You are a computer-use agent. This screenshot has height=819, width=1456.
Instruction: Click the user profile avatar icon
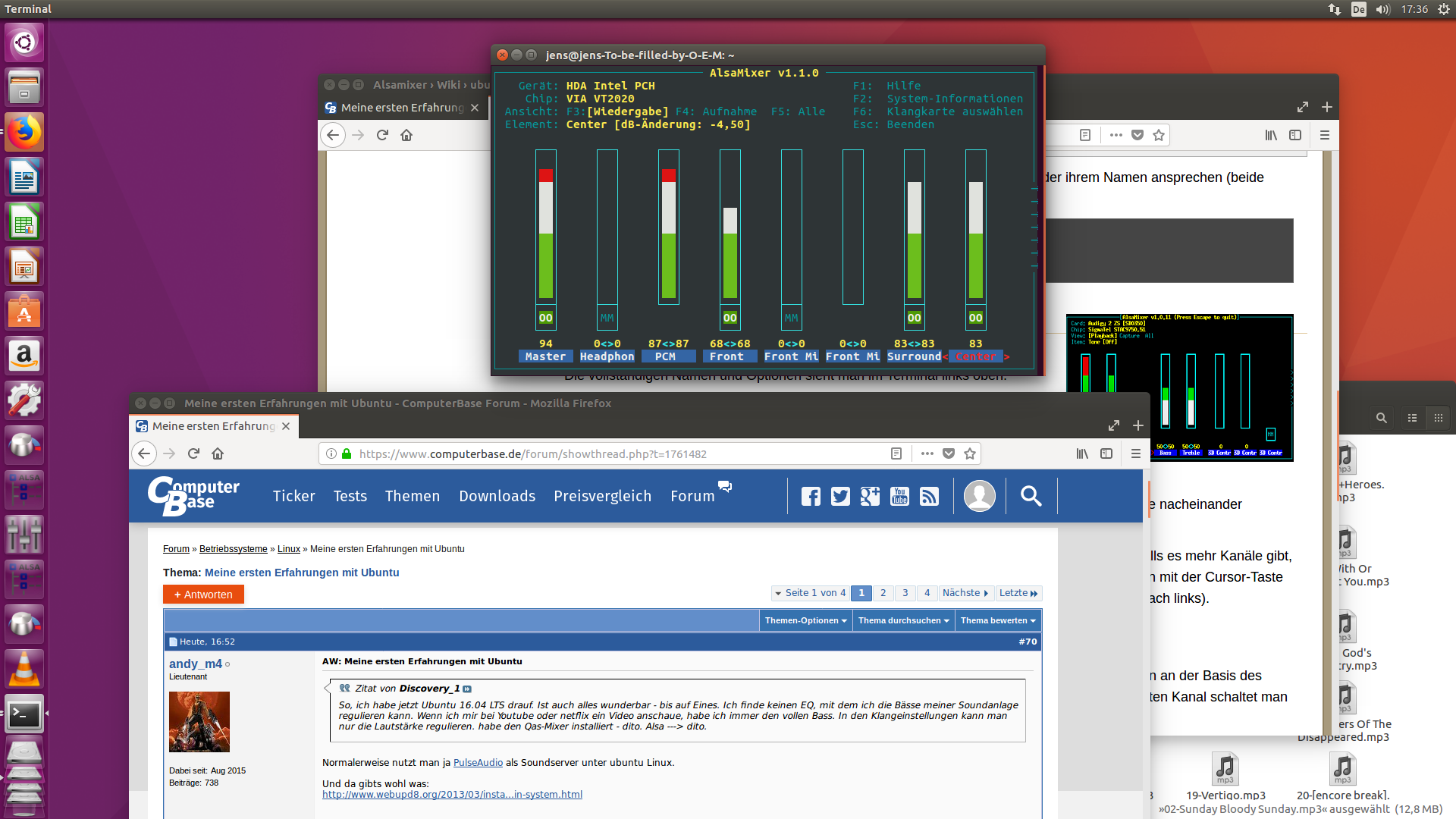979,496
